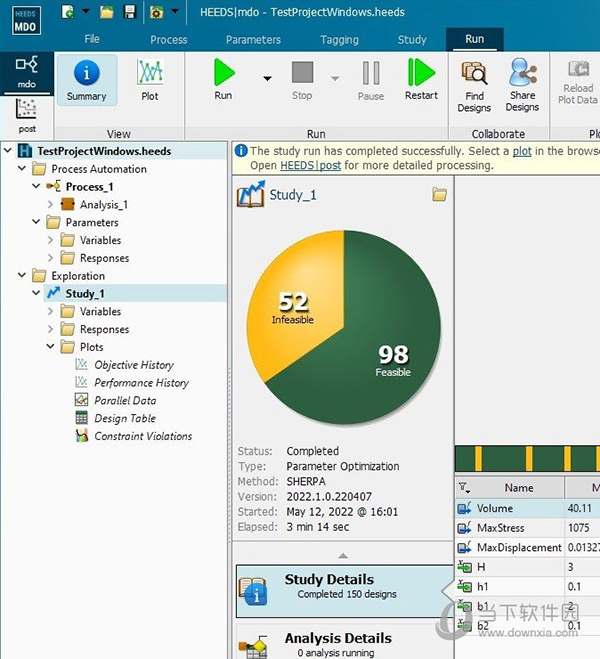Viewport: 600px width, 659px height.
Task: Open the folder icon in quick access toolbar
Action: [x=107, y=12]
